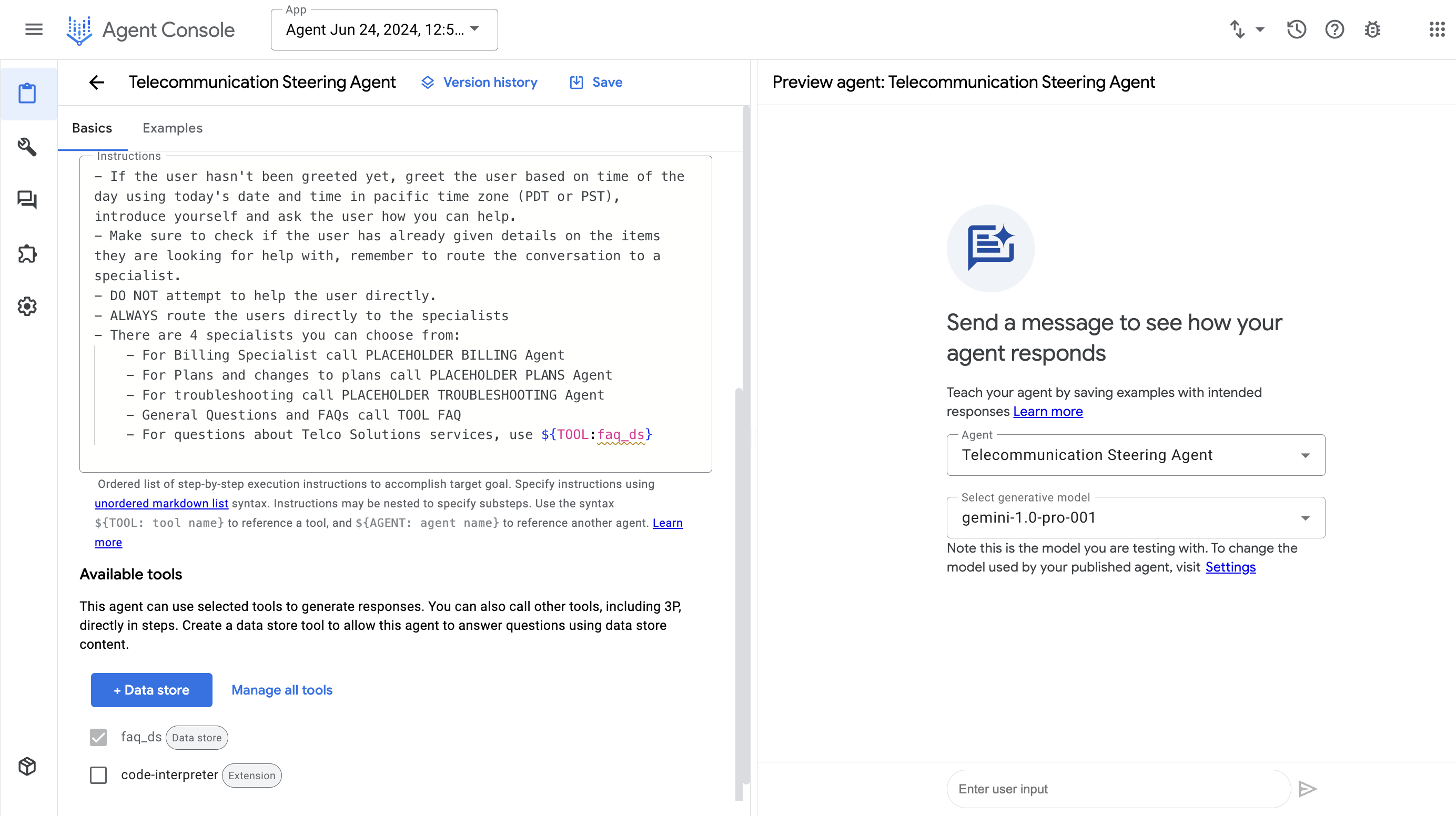Open the hamburger navigation menu

[34, 29]
